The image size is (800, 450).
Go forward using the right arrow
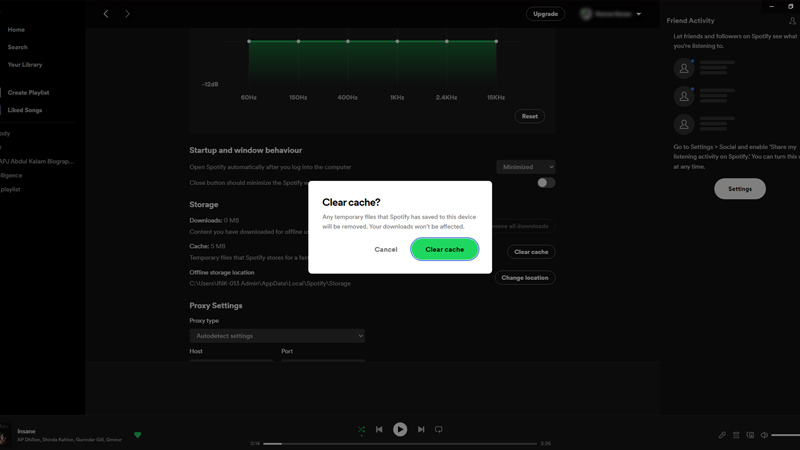[x=128, y=14]
